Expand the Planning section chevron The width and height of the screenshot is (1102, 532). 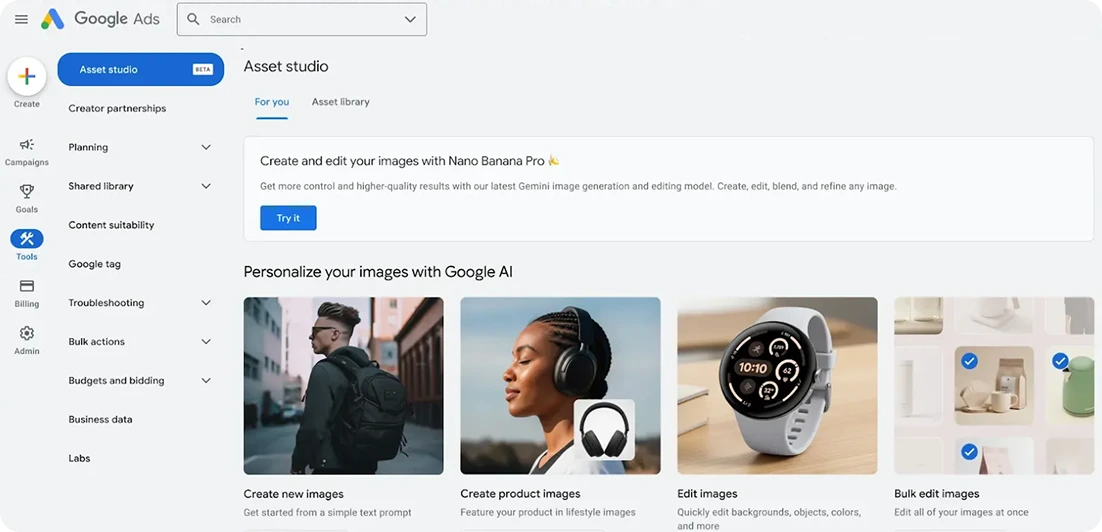(x=206, y=148)
